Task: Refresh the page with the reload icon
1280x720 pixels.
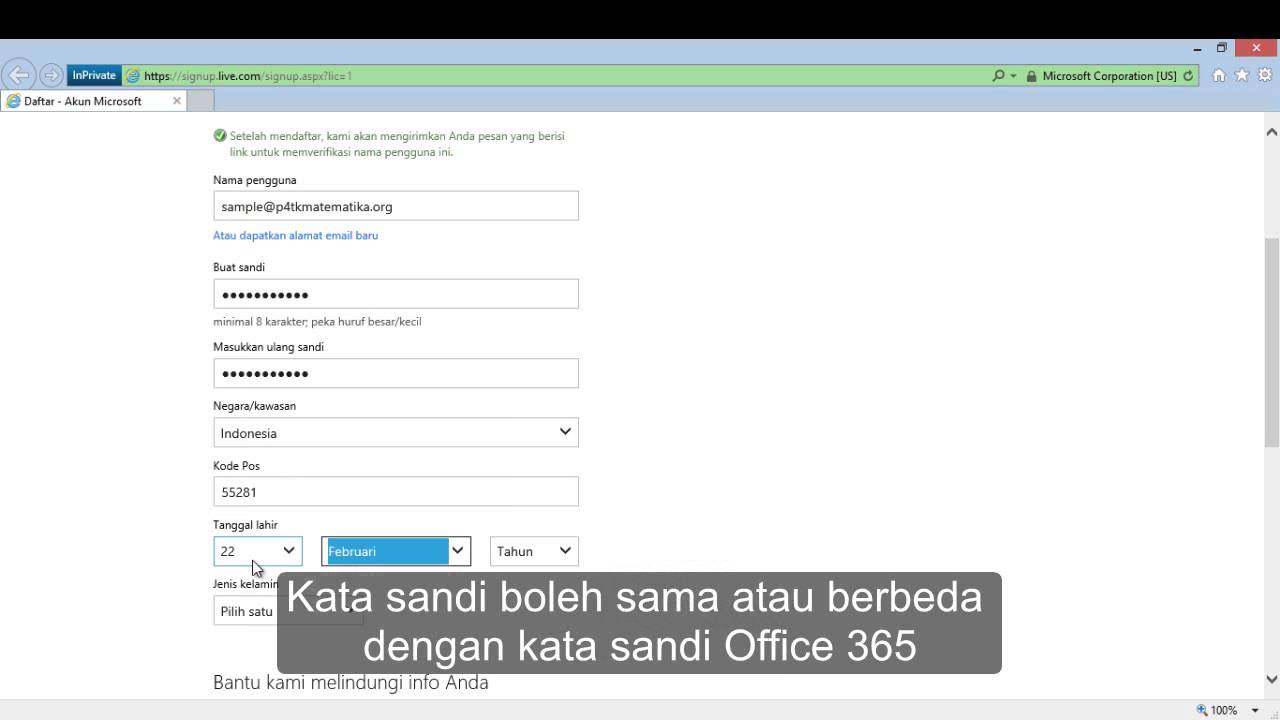Action: [1188, 76]
